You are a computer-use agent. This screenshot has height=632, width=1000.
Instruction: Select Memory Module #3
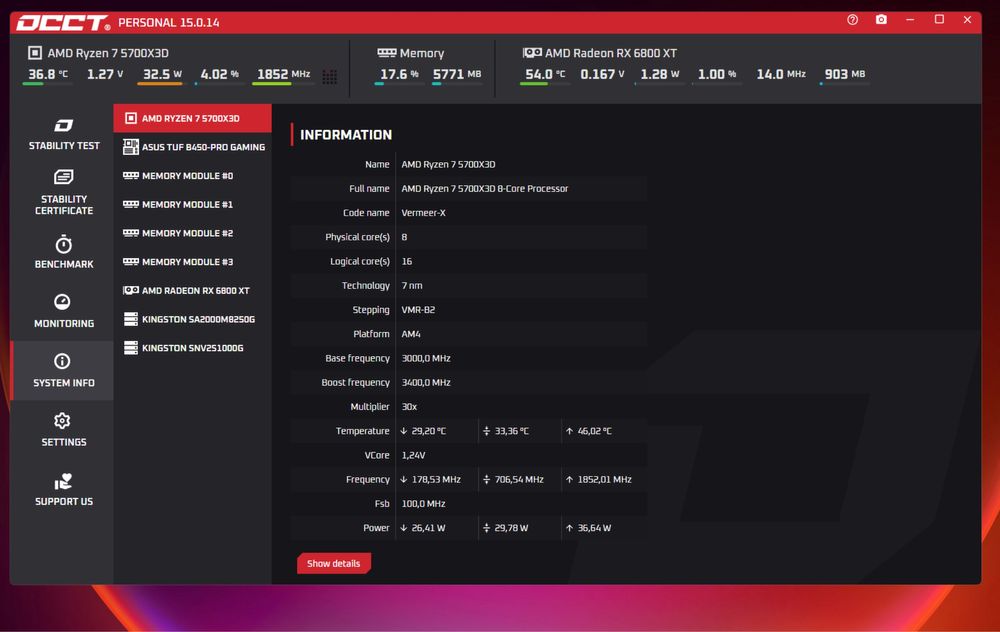pos(192,261)
